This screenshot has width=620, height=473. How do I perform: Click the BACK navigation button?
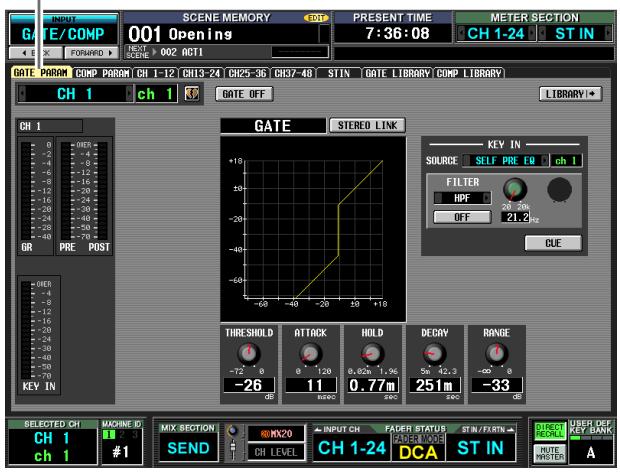(36, 53)
